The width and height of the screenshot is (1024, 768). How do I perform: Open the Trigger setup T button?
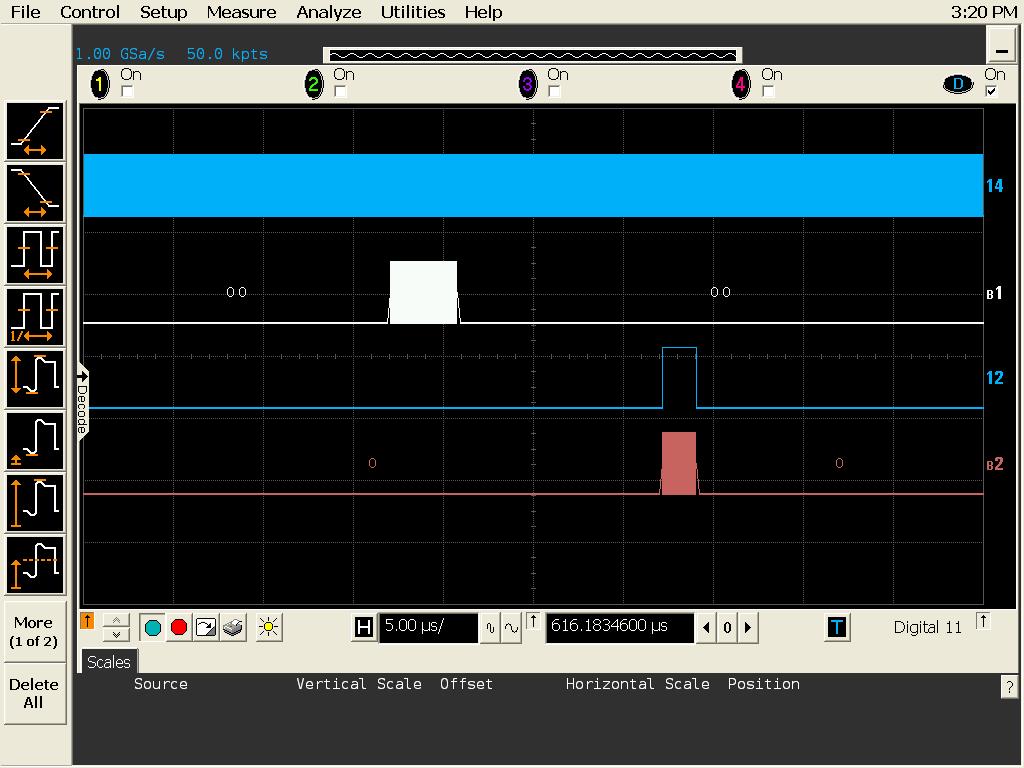tap(837, 628)
